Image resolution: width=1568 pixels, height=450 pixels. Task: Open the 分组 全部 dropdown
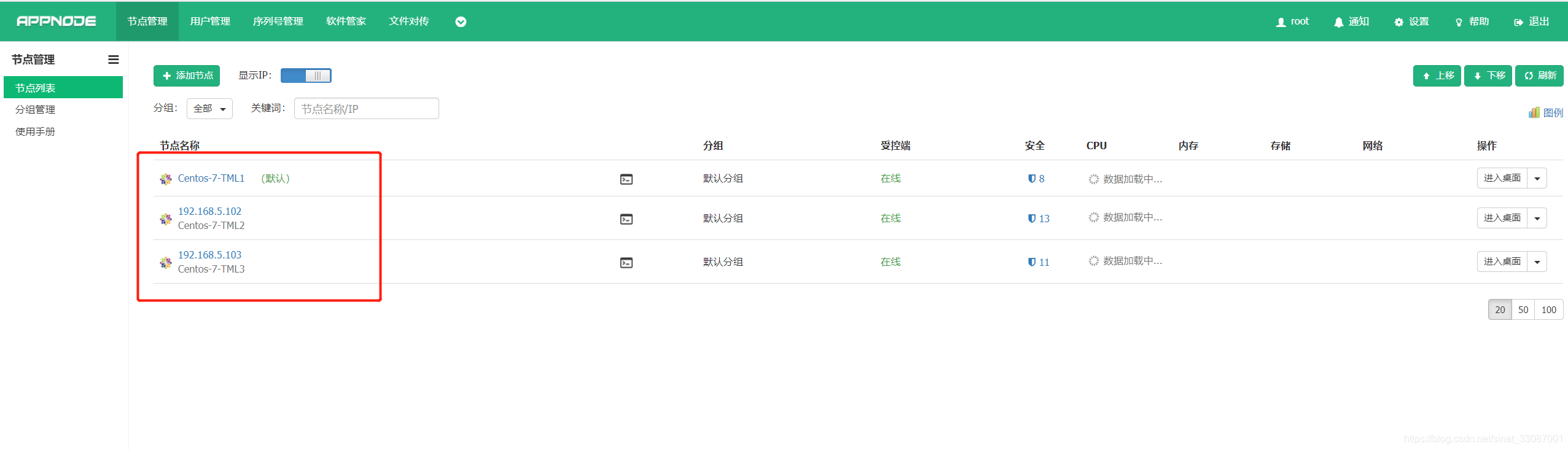[x=209, y=109]
